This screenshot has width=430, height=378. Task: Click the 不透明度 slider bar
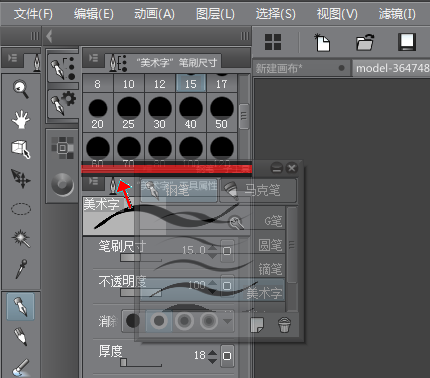(141, 293)
